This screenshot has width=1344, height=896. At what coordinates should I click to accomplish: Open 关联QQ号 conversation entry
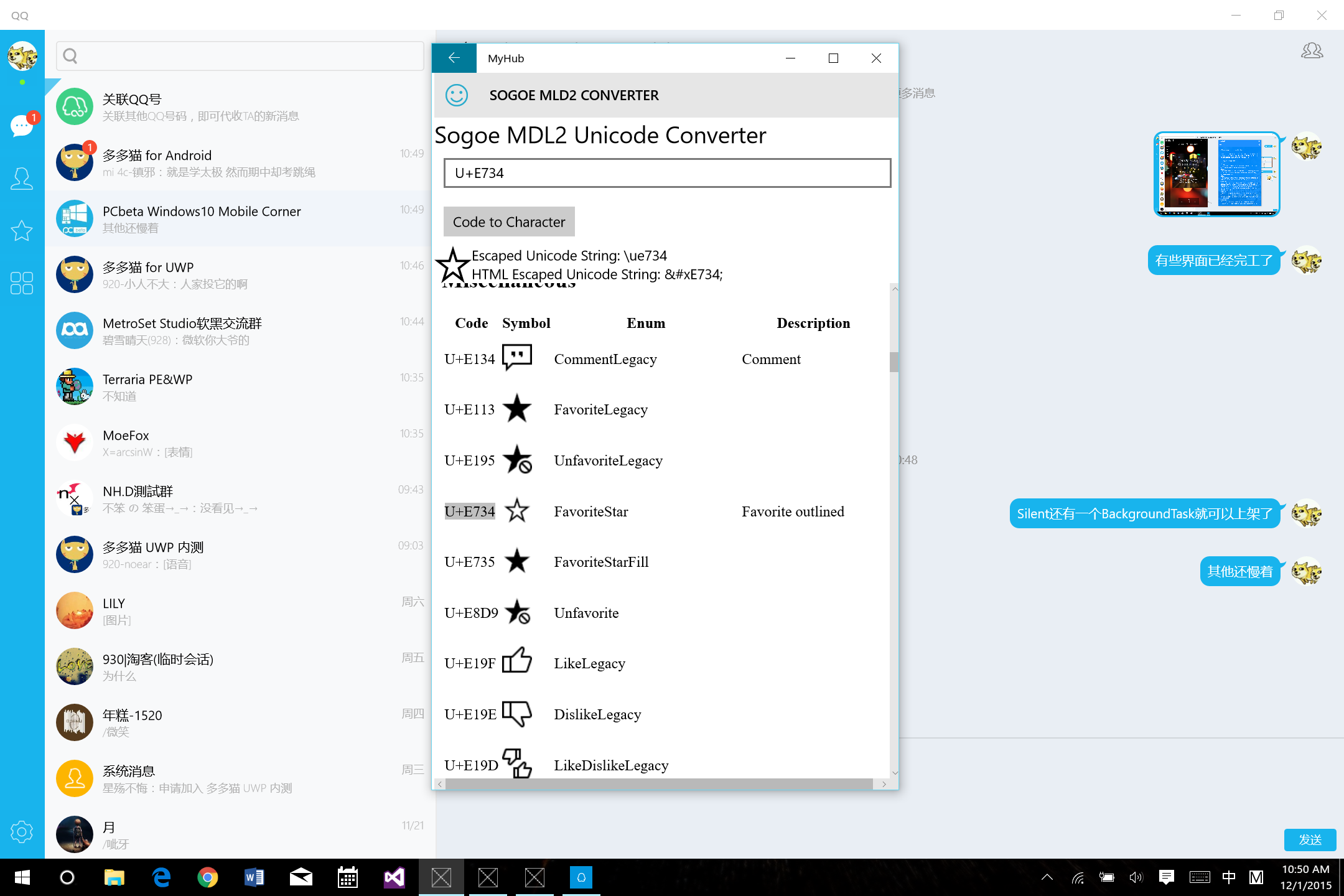(240, 107)
